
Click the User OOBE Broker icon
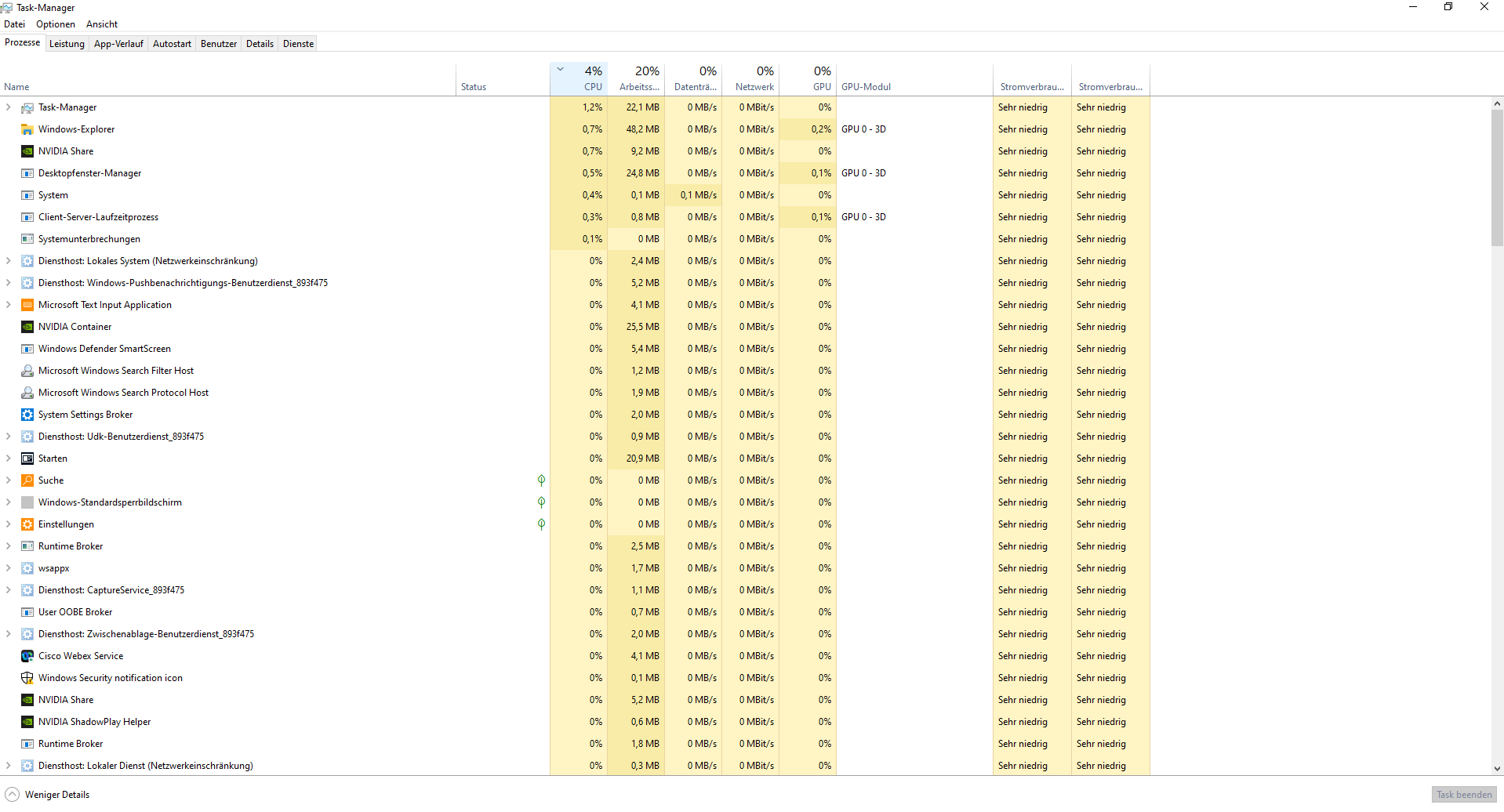[27, 612]
